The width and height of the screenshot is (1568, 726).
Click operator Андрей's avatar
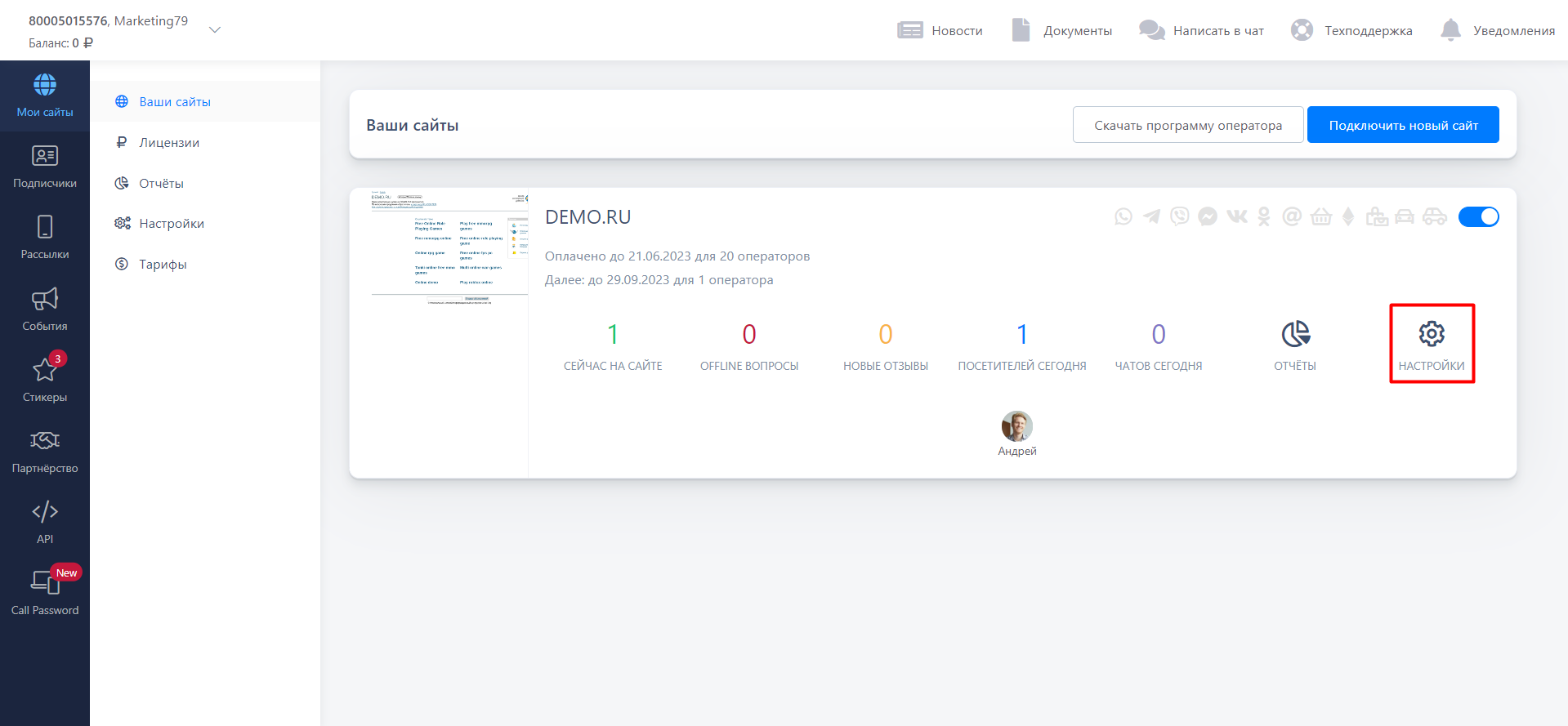point(1016,425)
